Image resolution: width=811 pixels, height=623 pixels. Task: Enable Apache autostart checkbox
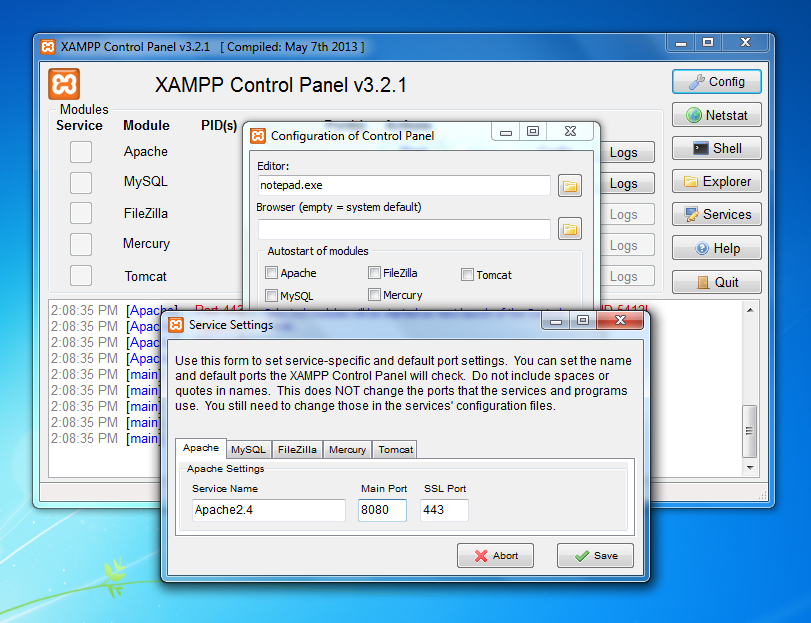(x=271, y=272)
